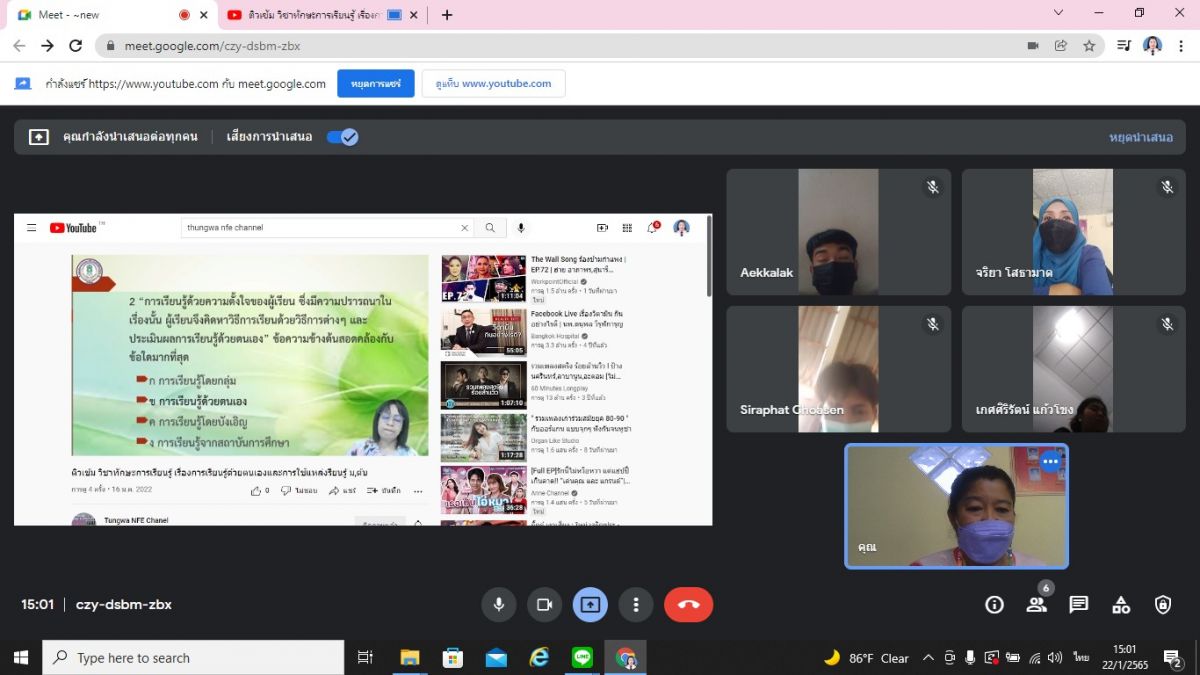Show participants list people icon
This screenshot has width=1200, height=675.
[x=1036, y=604]
